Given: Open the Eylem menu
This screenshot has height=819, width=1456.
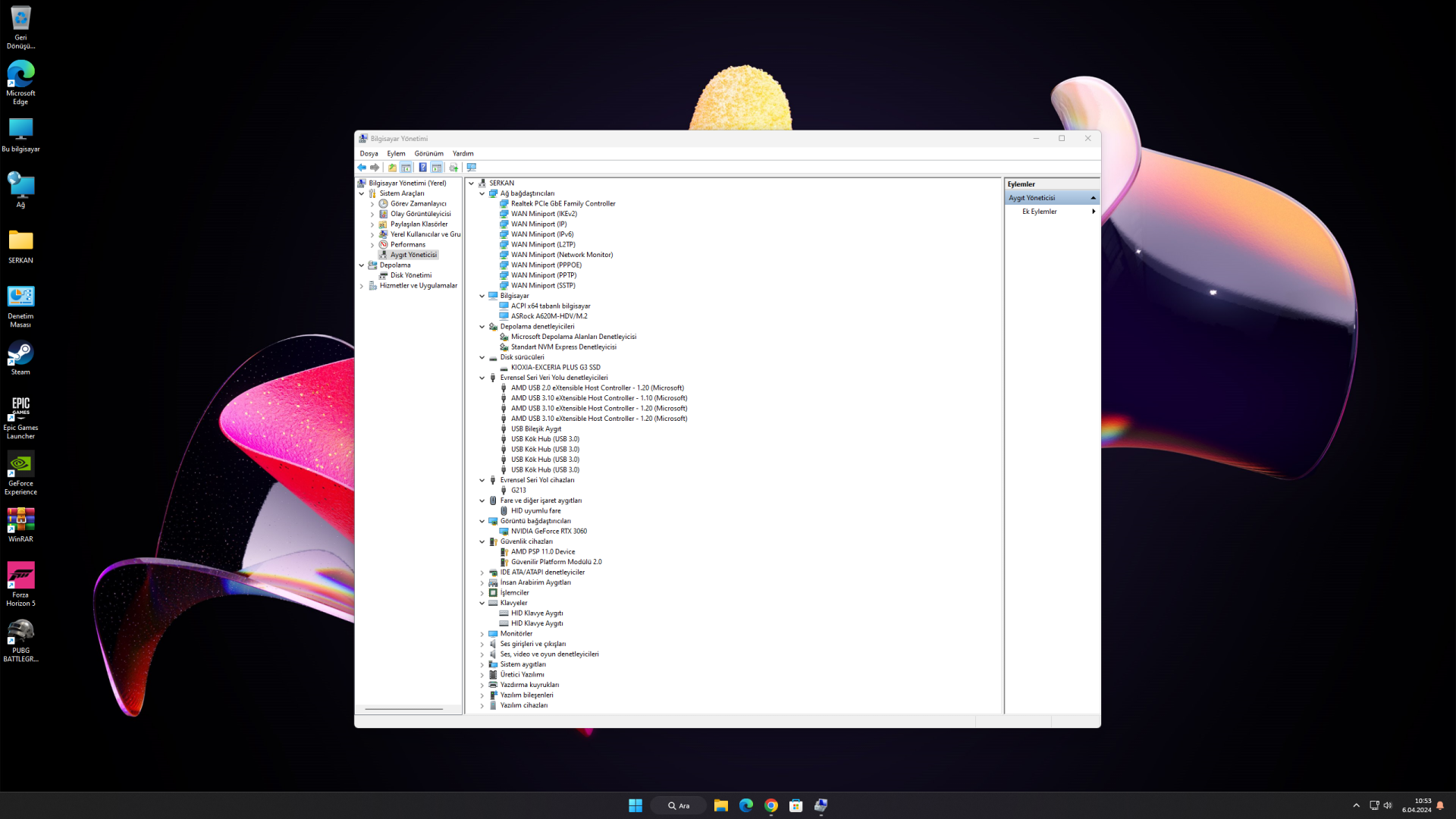Looking at the screenshot, I should pos(396,153).
